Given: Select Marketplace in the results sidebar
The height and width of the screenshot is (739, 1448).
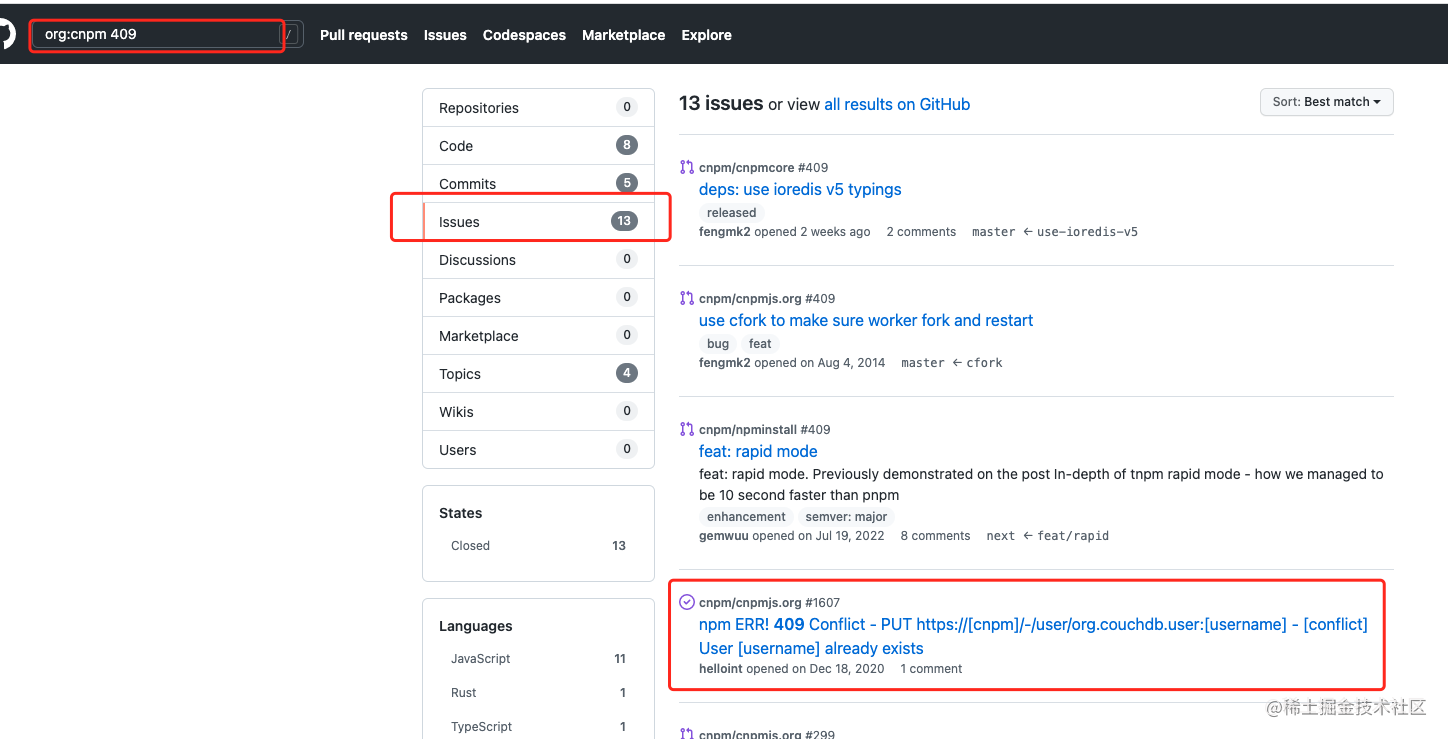Looking at the screenshot, I should [538, 336].
